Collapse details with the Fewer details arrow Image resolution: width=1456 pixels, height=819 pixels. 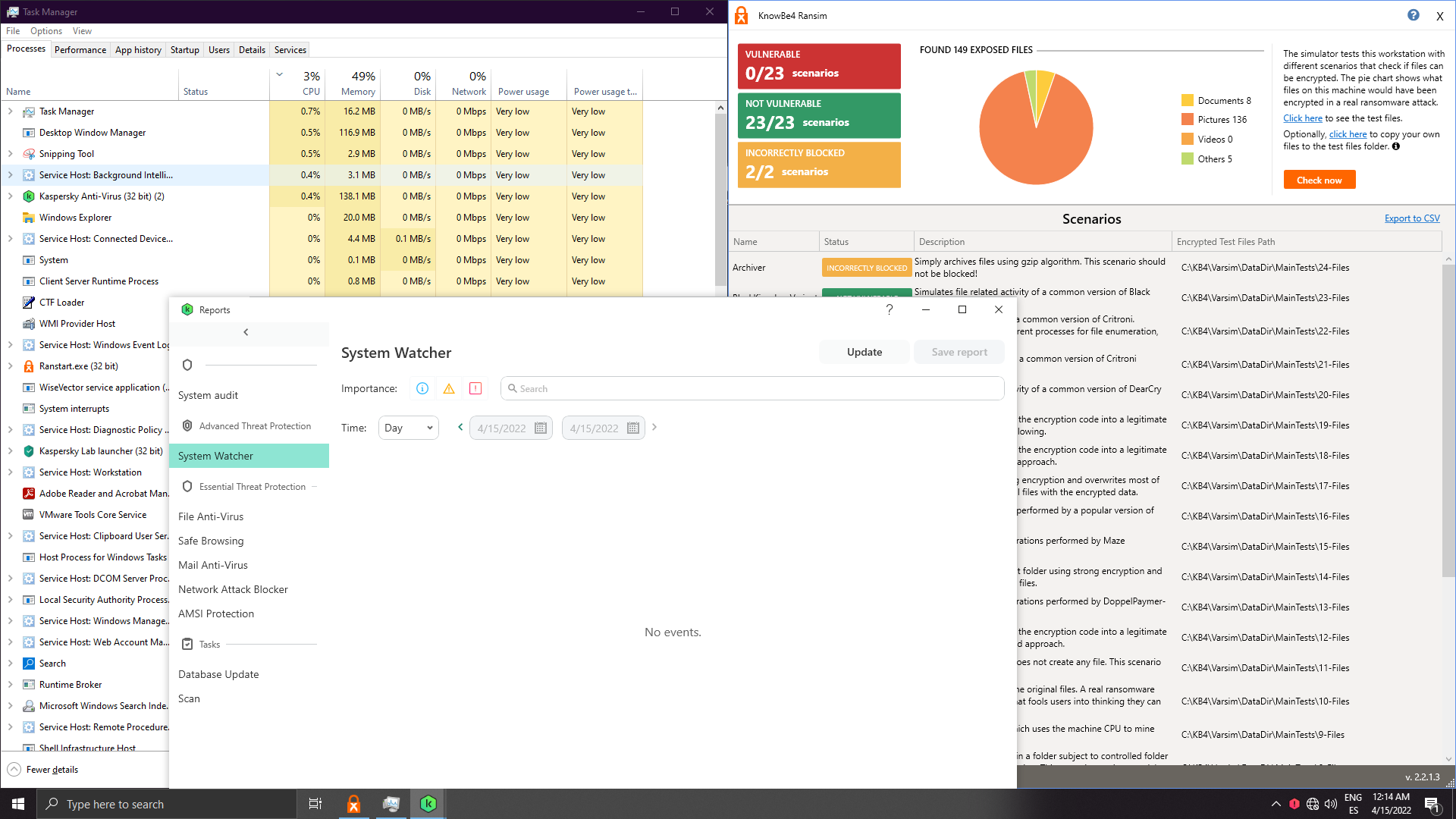[x=14, y=770]
